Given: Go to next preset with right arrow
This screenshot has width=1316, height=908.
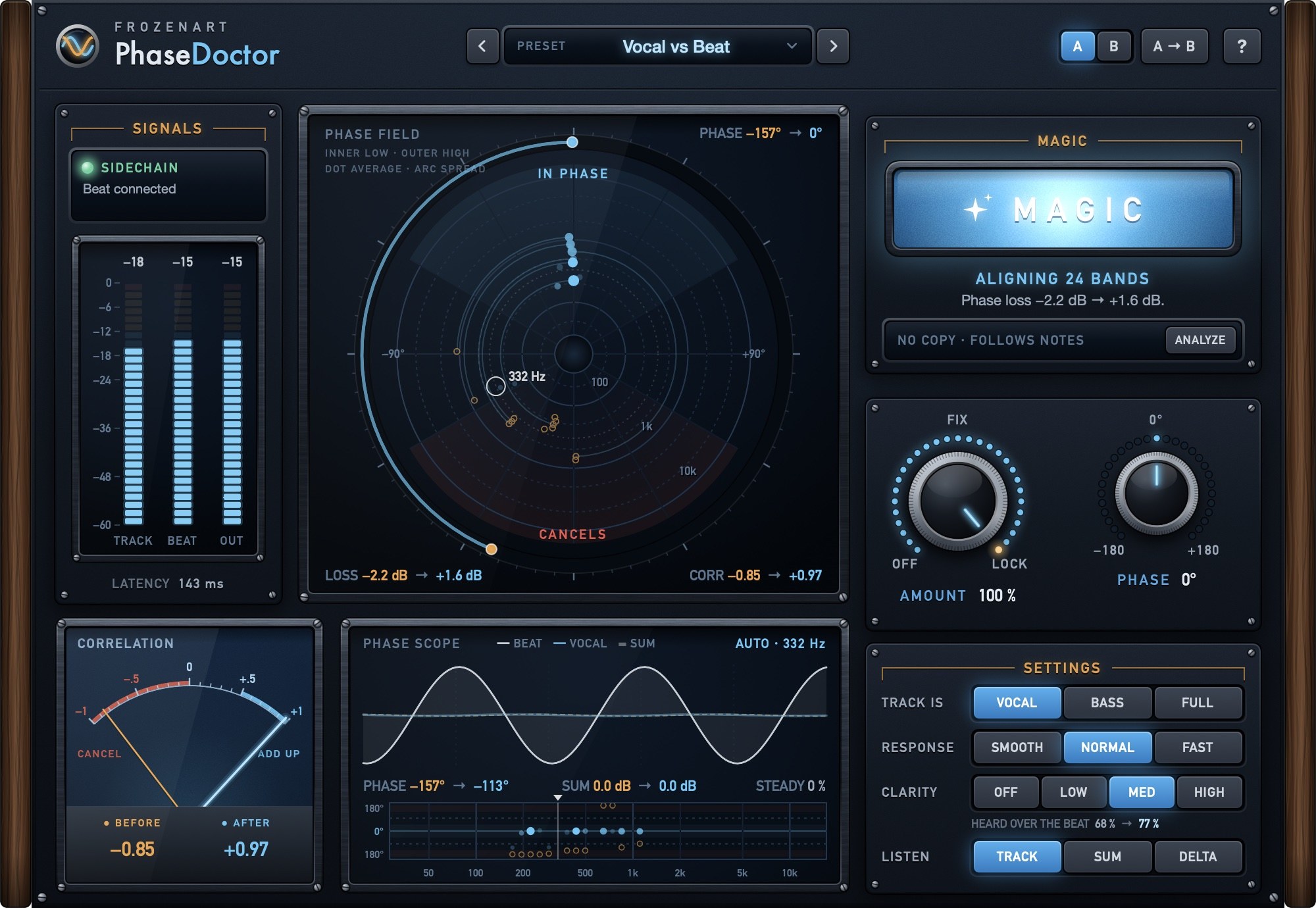Looking at the screenshot, I should (x=833, y=46).
